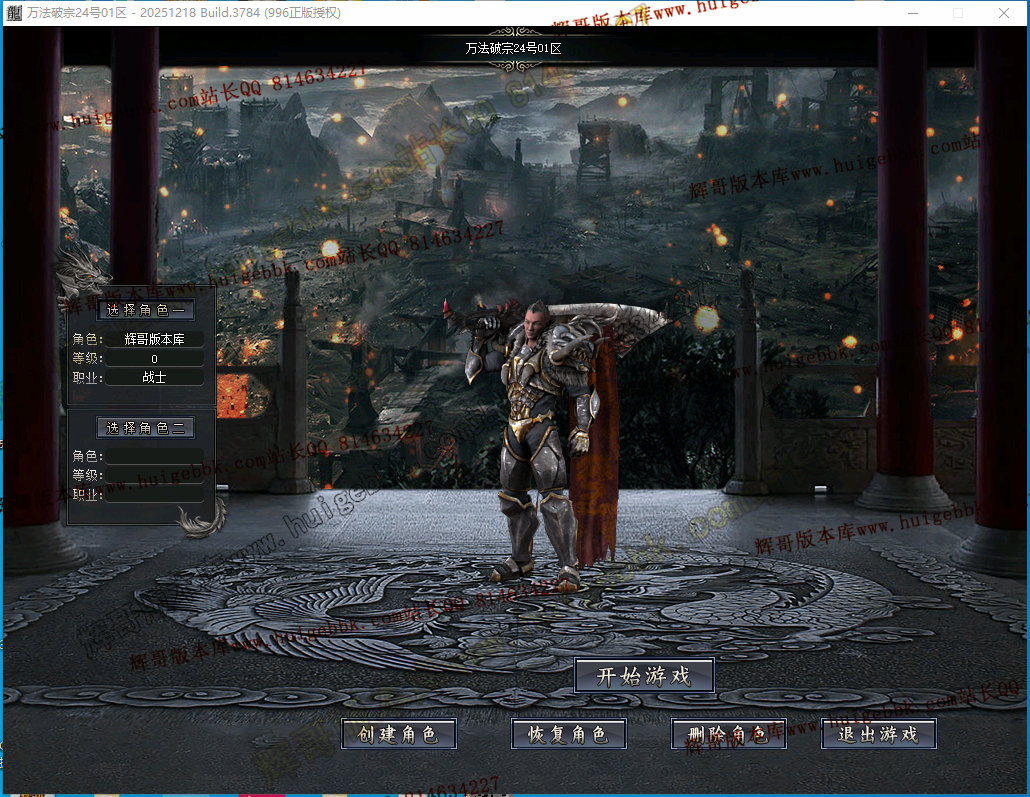1030x797 pixels.
Task: Minimize the game window
Action: coord(913,13)
